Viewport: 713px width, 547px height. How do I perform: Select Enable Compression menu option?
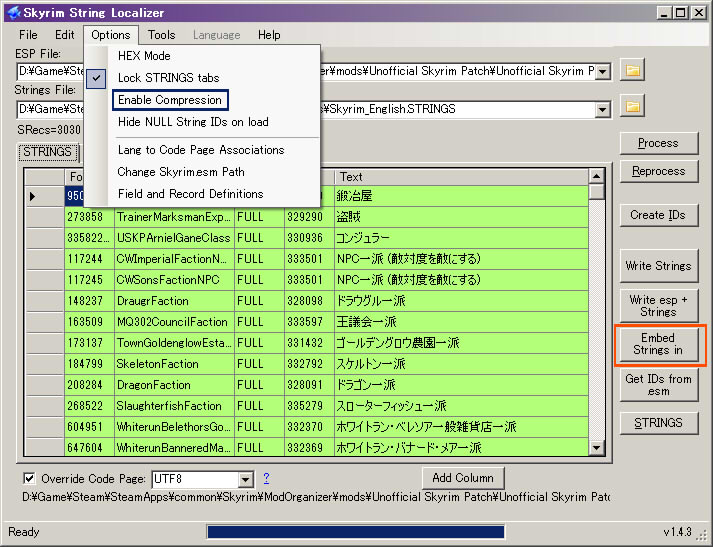170,100
